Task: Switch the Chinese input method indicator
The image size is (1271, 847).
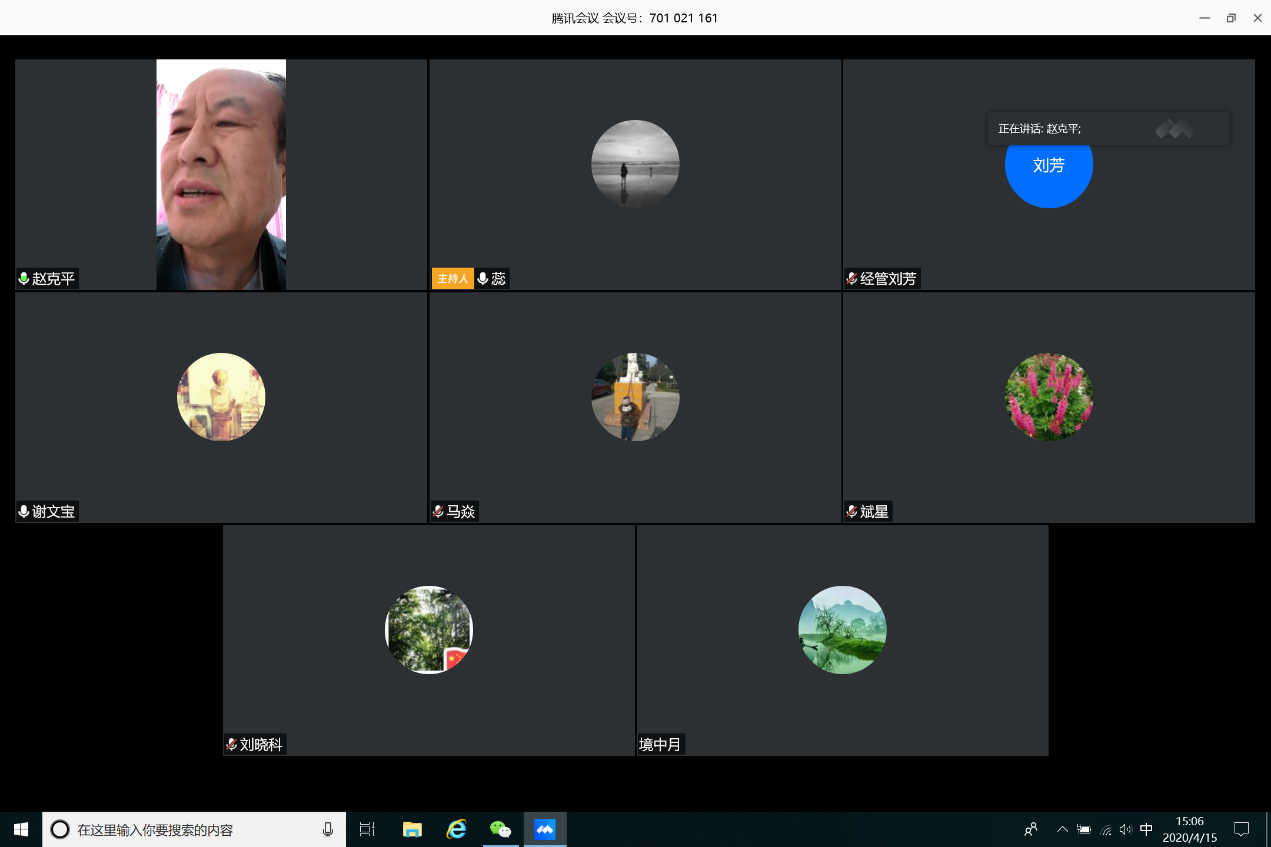Action: (x=1146, y=829)
